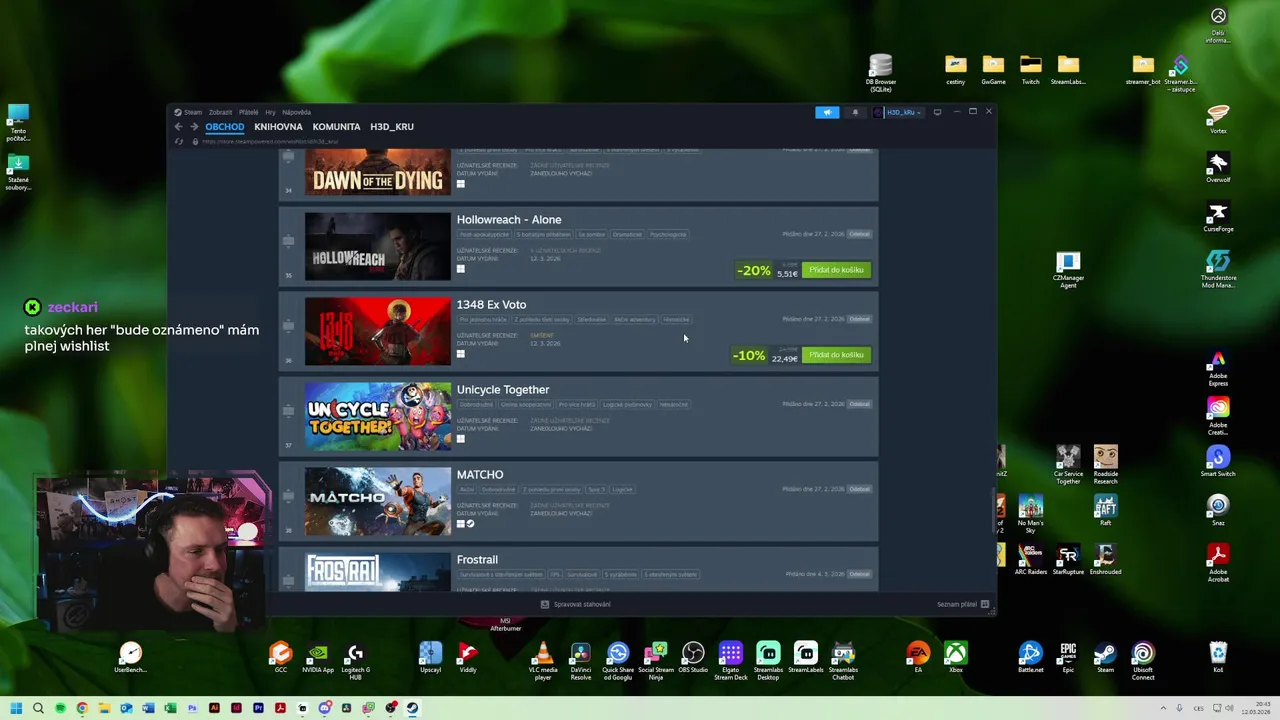Open DB Browser (SQLite) desktop icon
Image resolution: width=1280 pixels, height=720 pixels.
tap(881, 73)
